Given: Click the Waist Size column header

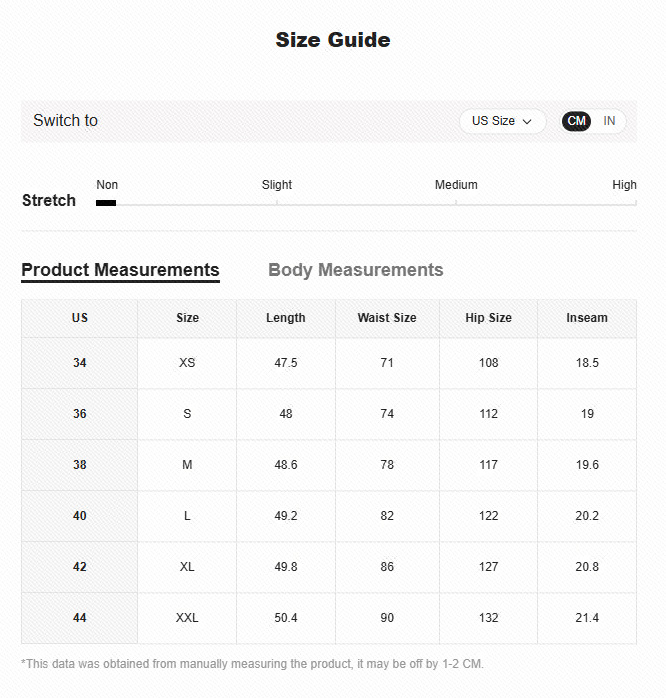Looking at the screenshot, I should point(387,318).
